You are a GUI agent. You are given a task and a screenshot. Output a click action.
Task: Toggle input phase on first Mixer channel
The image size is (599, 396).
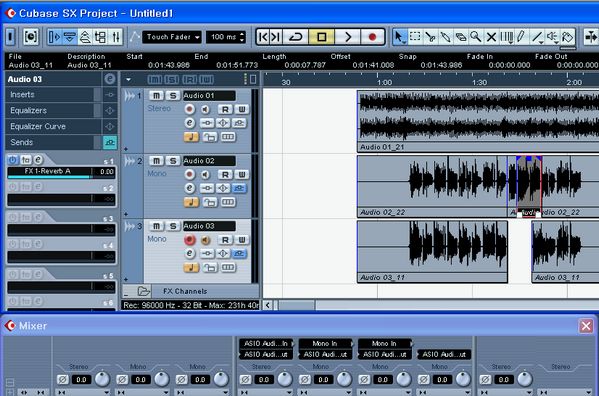click(x=63, y=380)
